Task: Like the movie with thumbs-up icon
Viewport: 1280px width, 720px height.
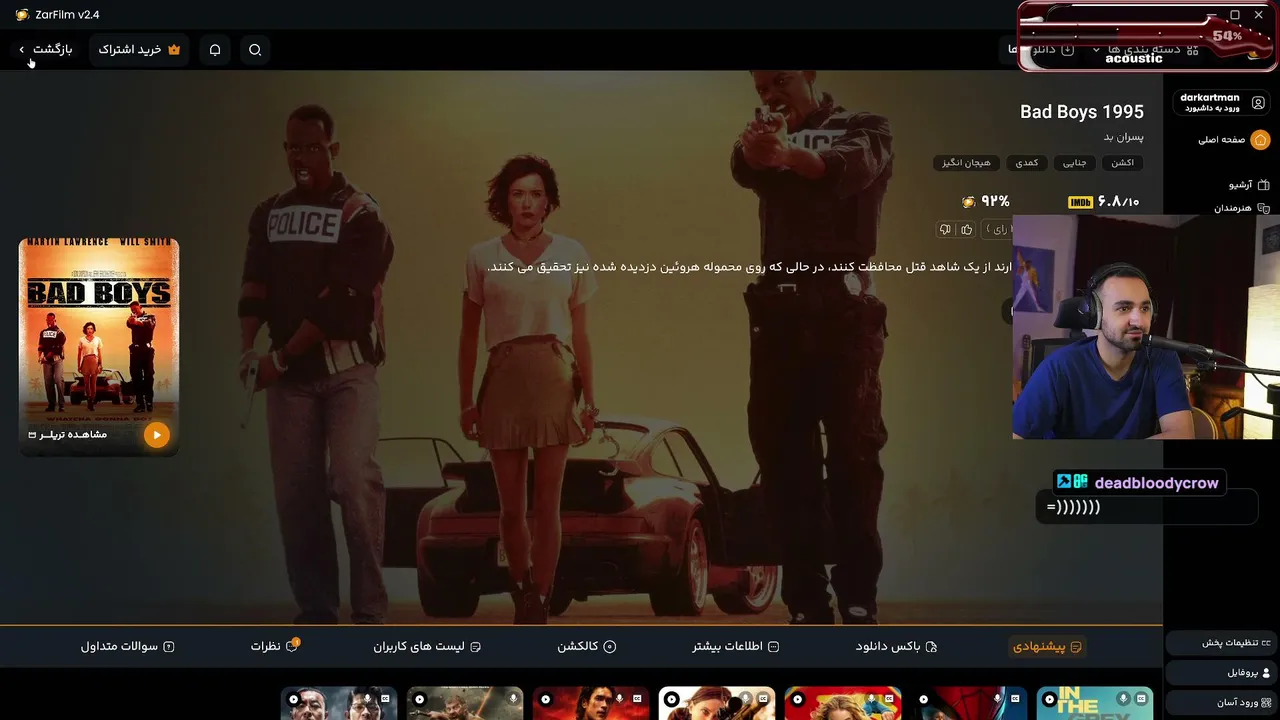Action: point(966,230)
